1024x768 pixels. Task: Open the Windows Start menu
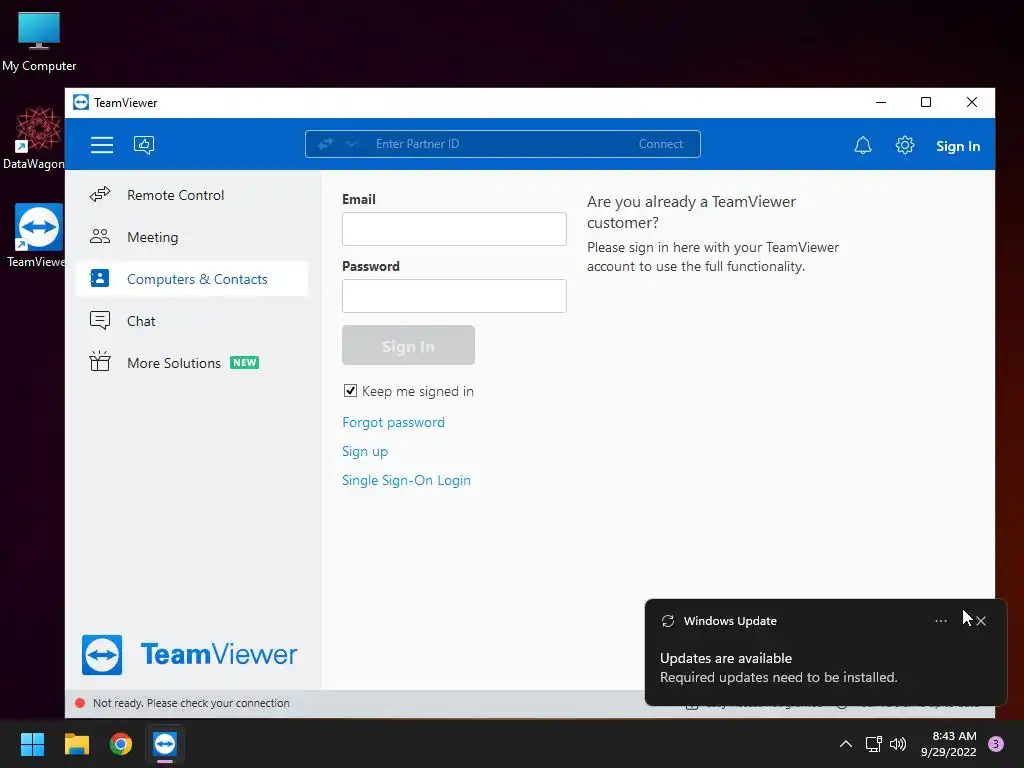point(32,744)
